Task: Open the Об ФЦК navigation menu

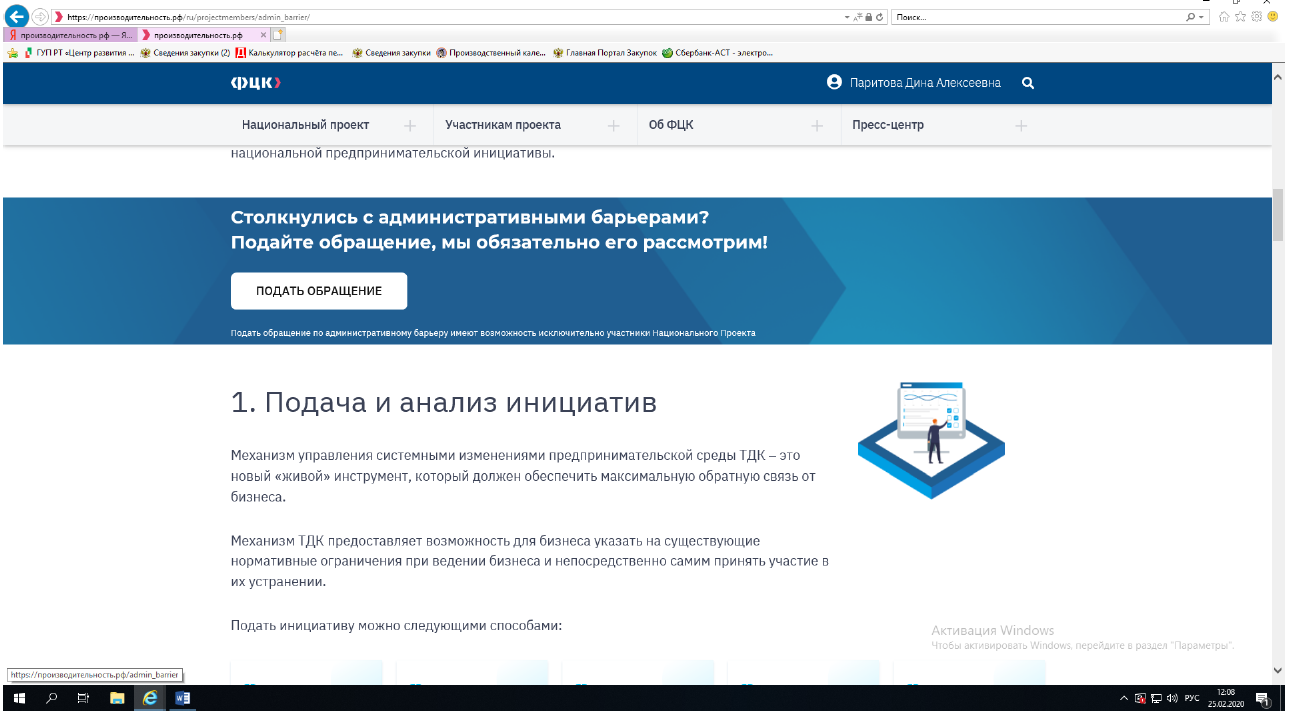Action: pyautogui.click(x=671, y=125)
